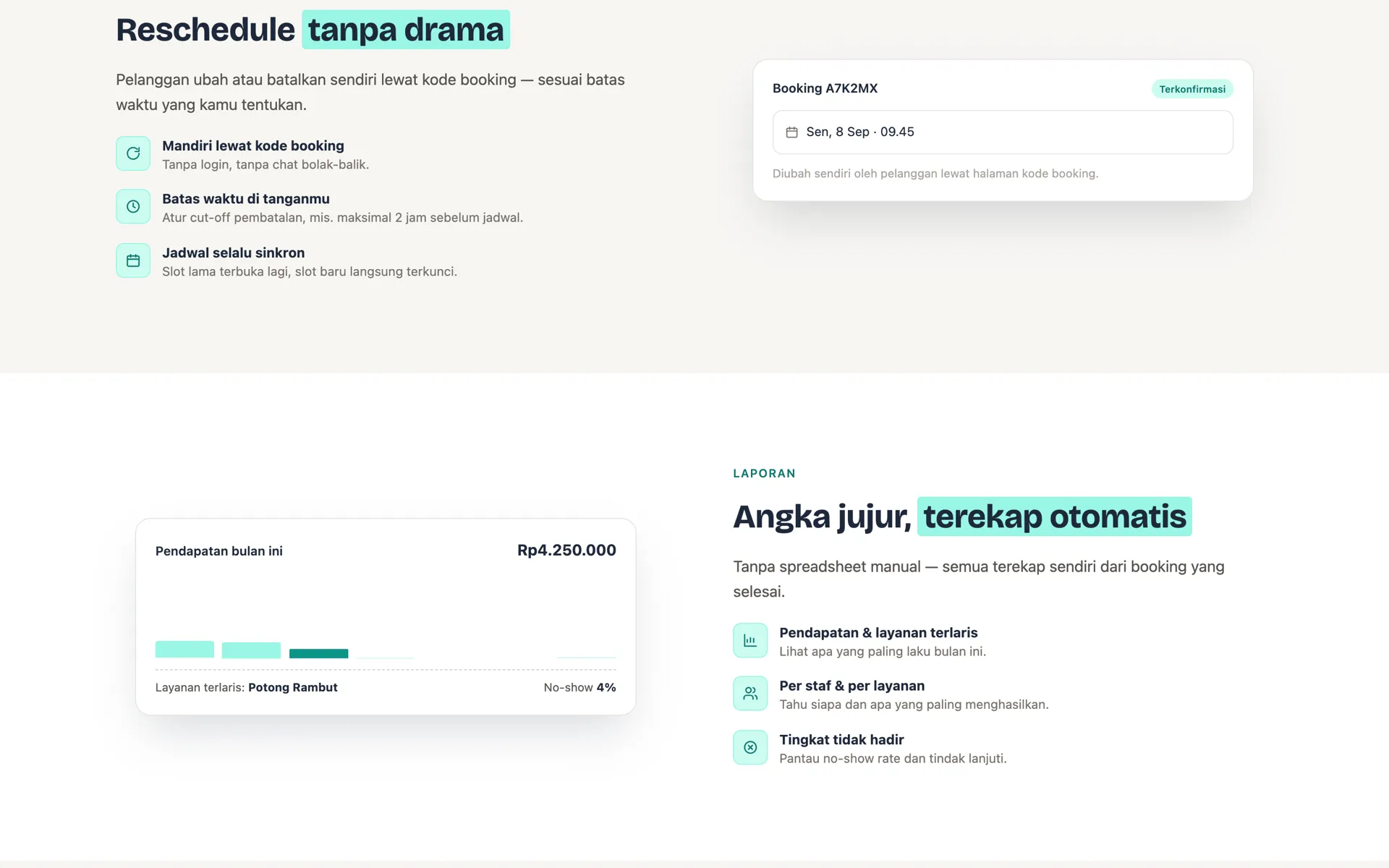Image resolution: width=1389 pixels, height=868 pixels.
Task: Click Tahu siapa dan apa yang paling menghasilkan
Action: pyautogui.click(x=914, y=705)
